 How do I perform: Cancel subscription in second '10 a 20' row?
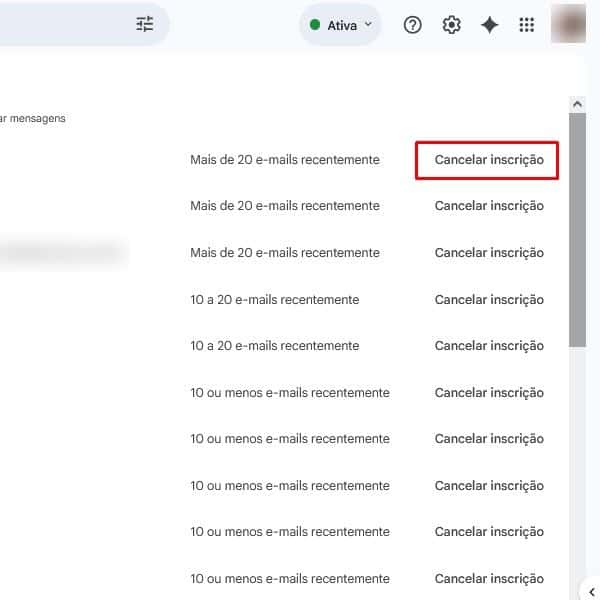(x=488, y=346)
